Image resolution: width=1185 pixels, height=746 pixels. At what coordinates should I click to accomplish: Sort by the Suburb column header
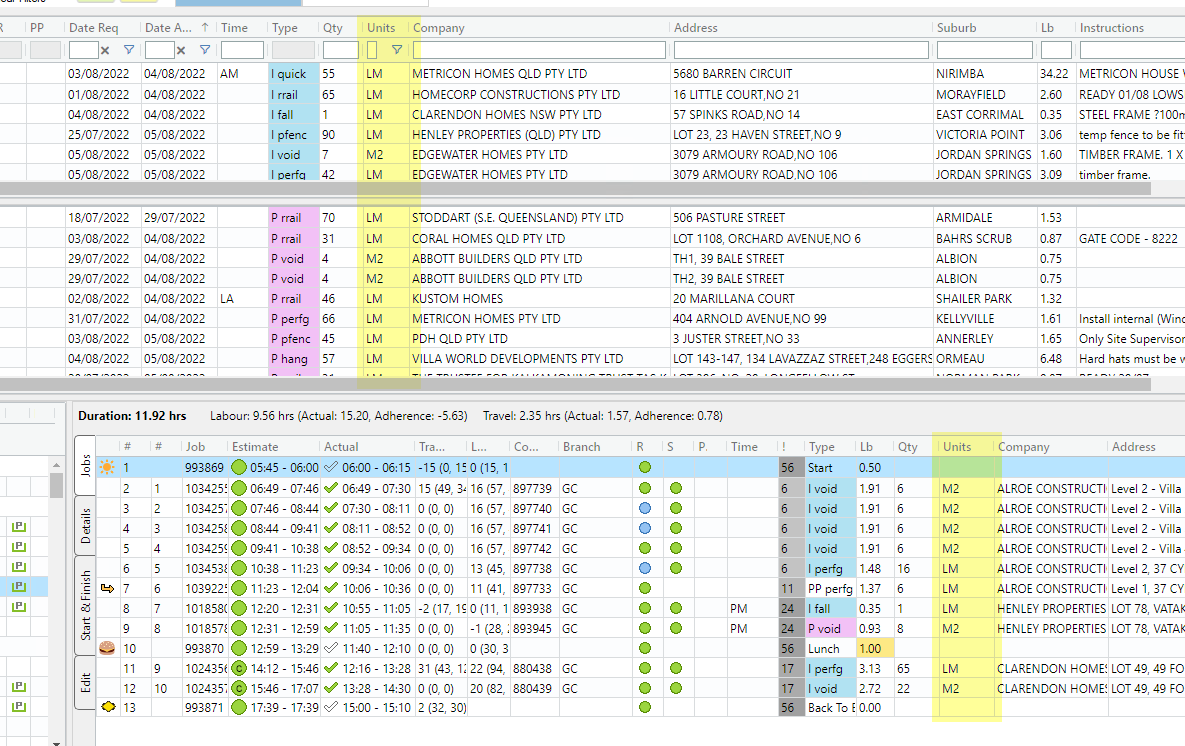tap(957, 27)
